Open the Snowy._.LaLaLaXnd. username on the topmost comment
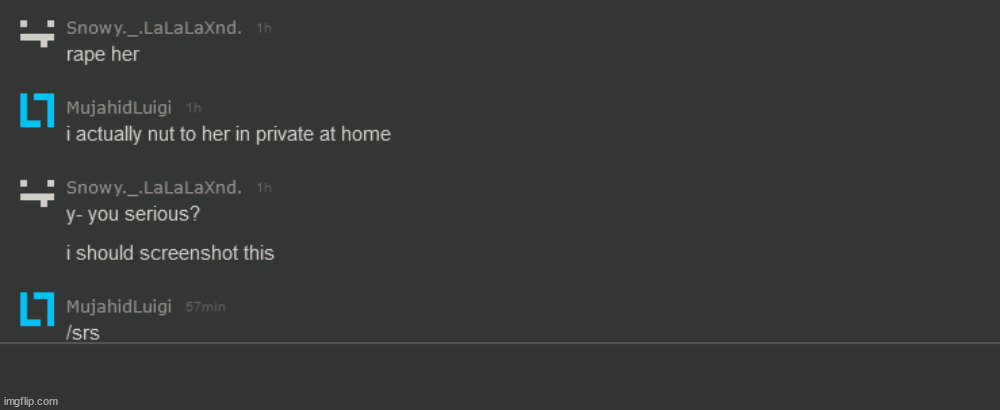 pyautogui.click(x=154, y=28)
